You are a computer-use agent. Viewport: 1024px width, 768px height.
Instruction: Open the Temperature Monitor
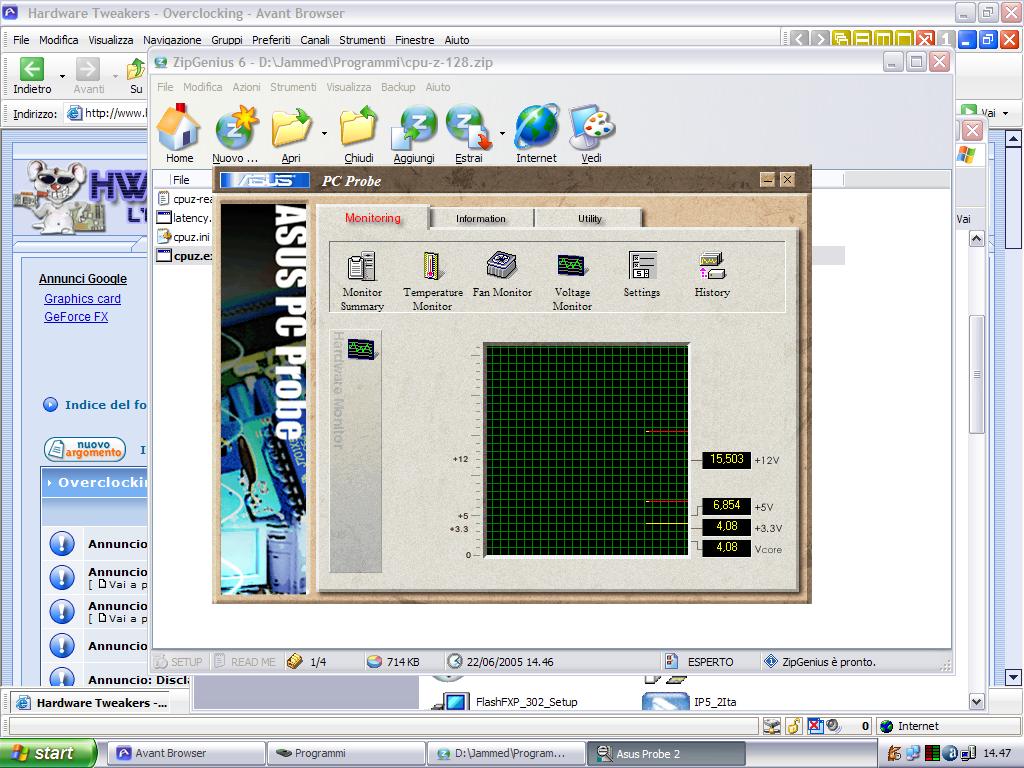432,267
